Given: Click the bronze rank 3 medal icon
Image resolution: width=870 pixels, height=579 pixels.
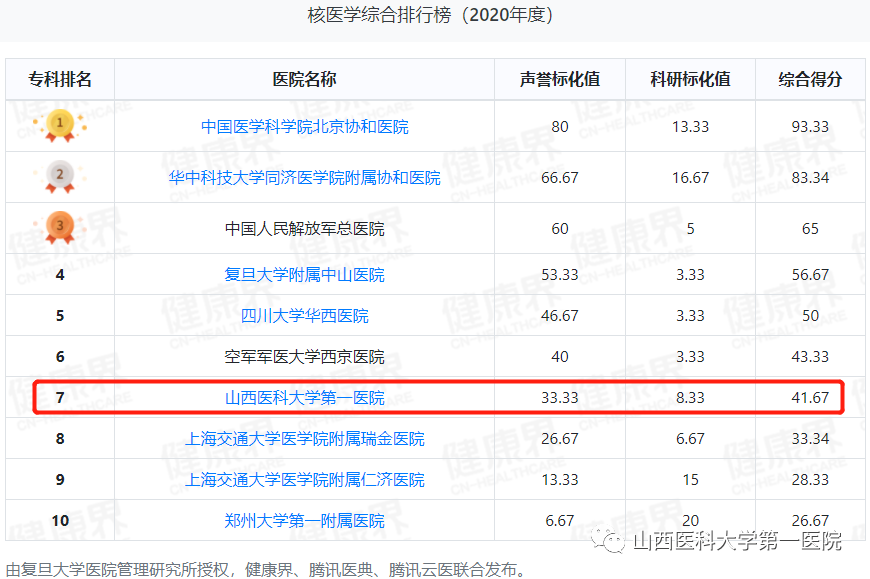Looking at the screenshot, I should (60, 228).
